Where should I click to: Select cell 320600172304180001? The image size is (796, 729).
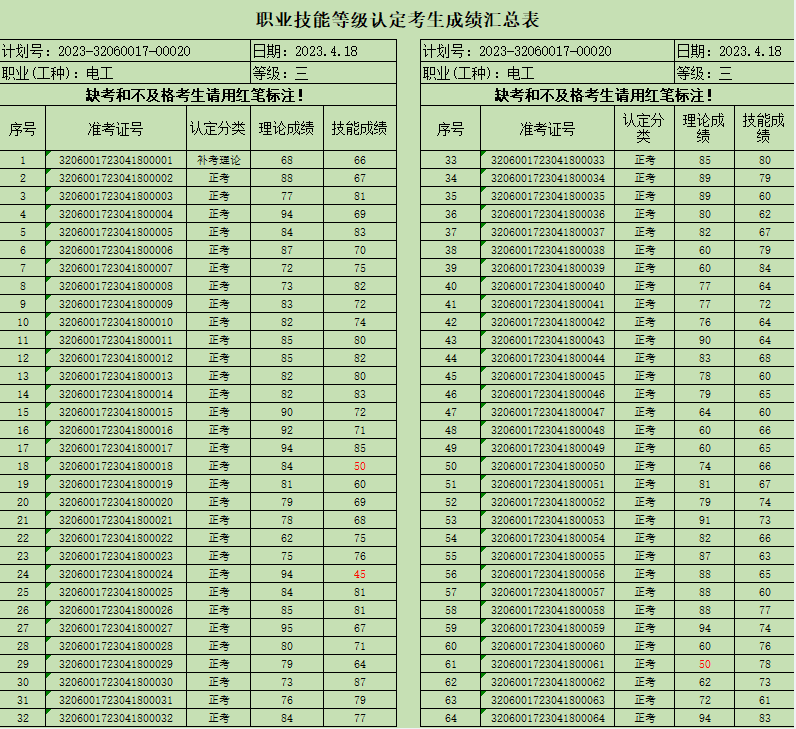[116, 160]
